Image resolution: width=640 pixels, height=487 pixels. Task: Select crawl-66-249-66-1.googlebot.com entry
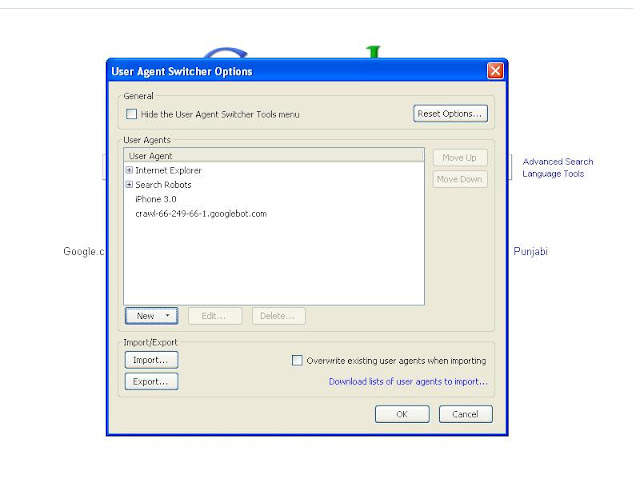[201, 214]
